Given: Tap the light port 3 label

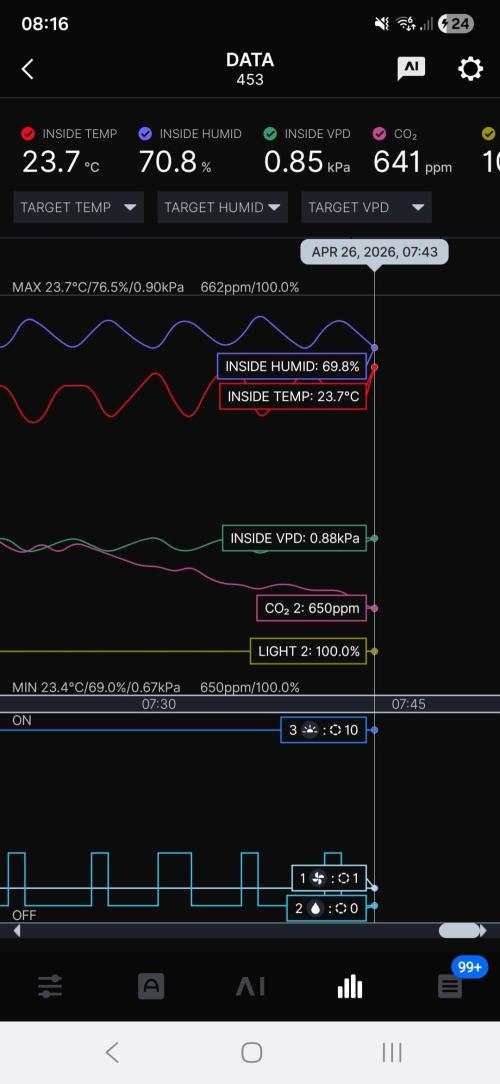Looking at the screenshot, I should point(324,730).
